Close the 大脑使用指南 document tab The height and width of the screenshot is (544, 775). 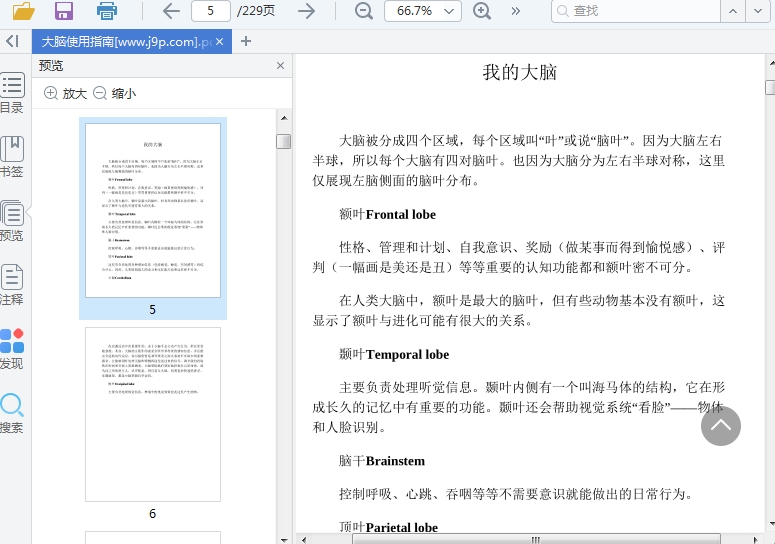(x=220, y=42)
